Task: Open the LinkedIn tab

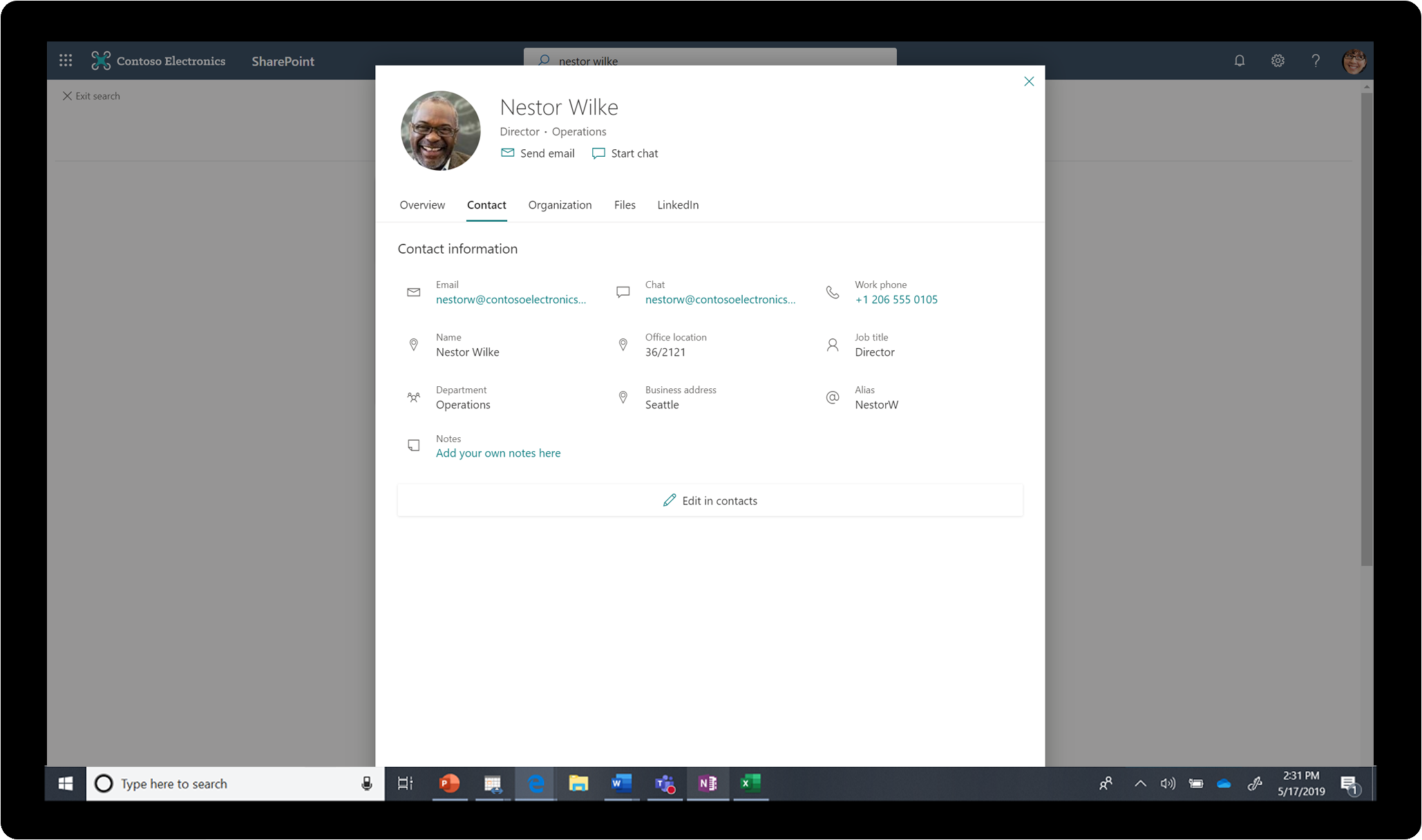Action: click(677, 205)
